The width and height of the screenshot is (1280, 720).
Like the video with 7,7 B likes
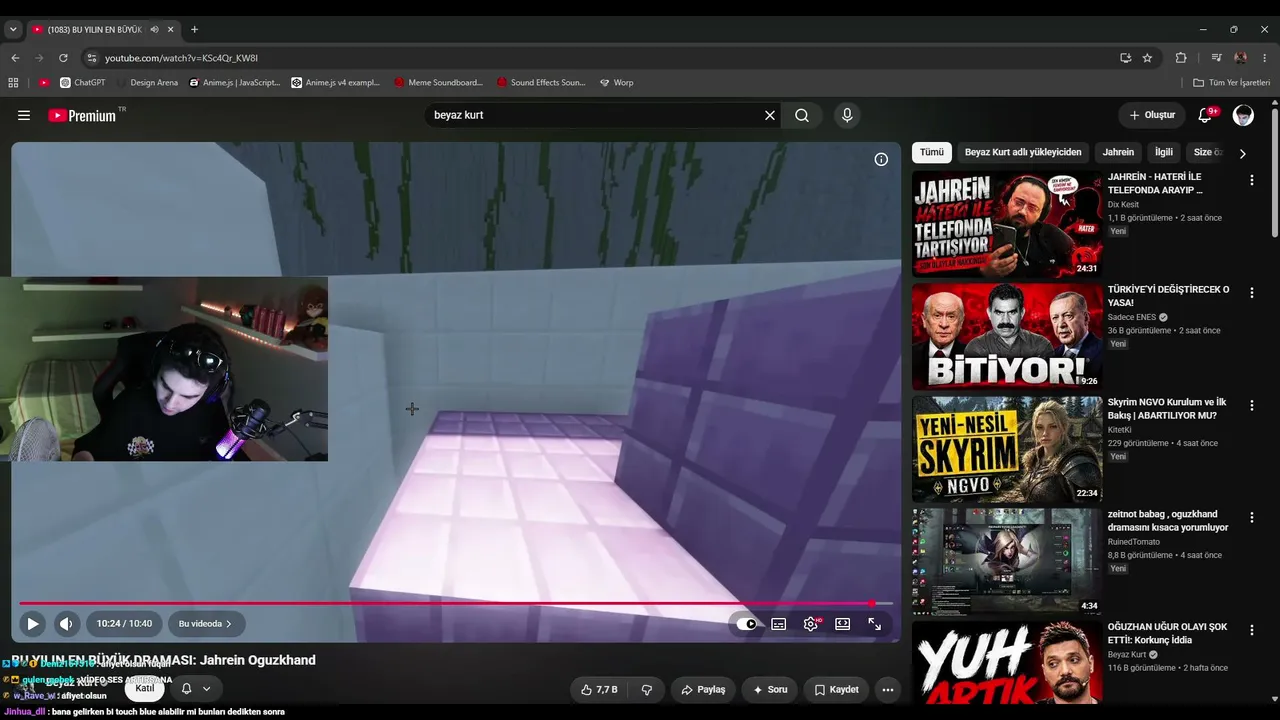click(x=599, y=690)
